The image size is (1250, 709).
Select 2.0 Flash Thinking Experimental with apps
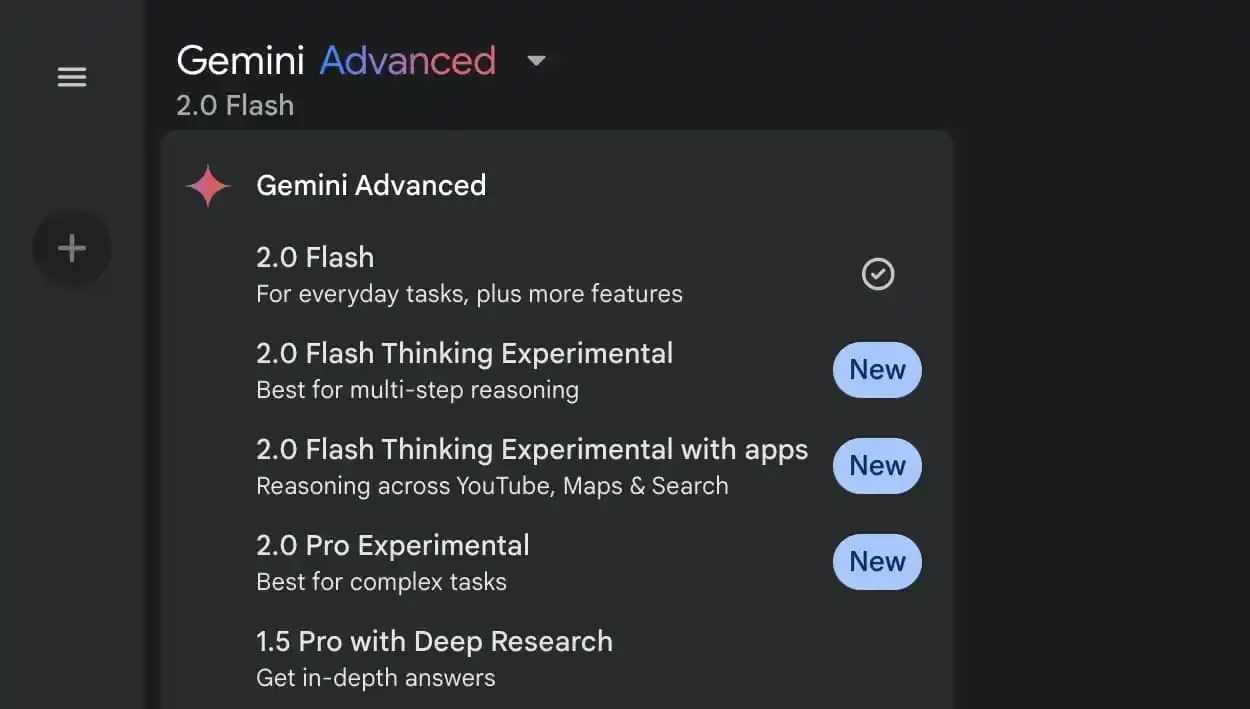coord(532,449)
